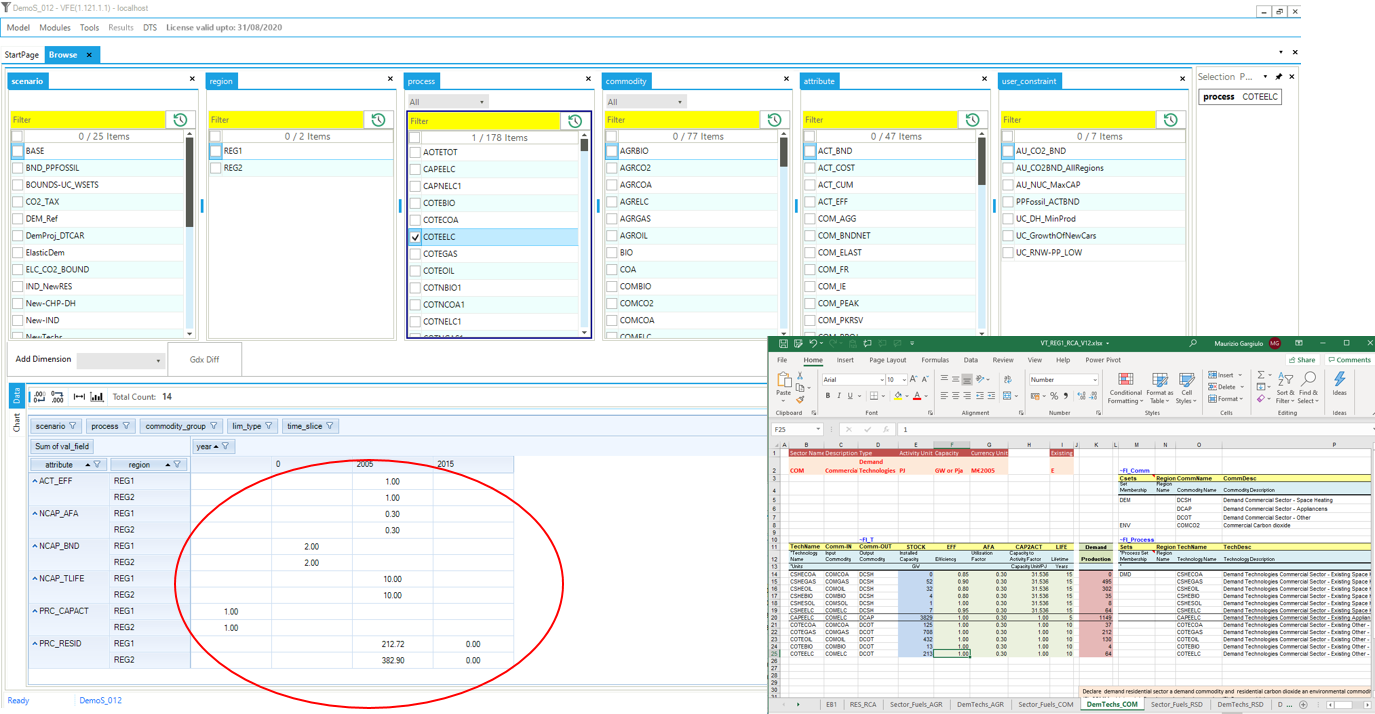Check the BASE scenario checkbox
This screenshot has width=1375, height=714.
click(x=17, y=151)
